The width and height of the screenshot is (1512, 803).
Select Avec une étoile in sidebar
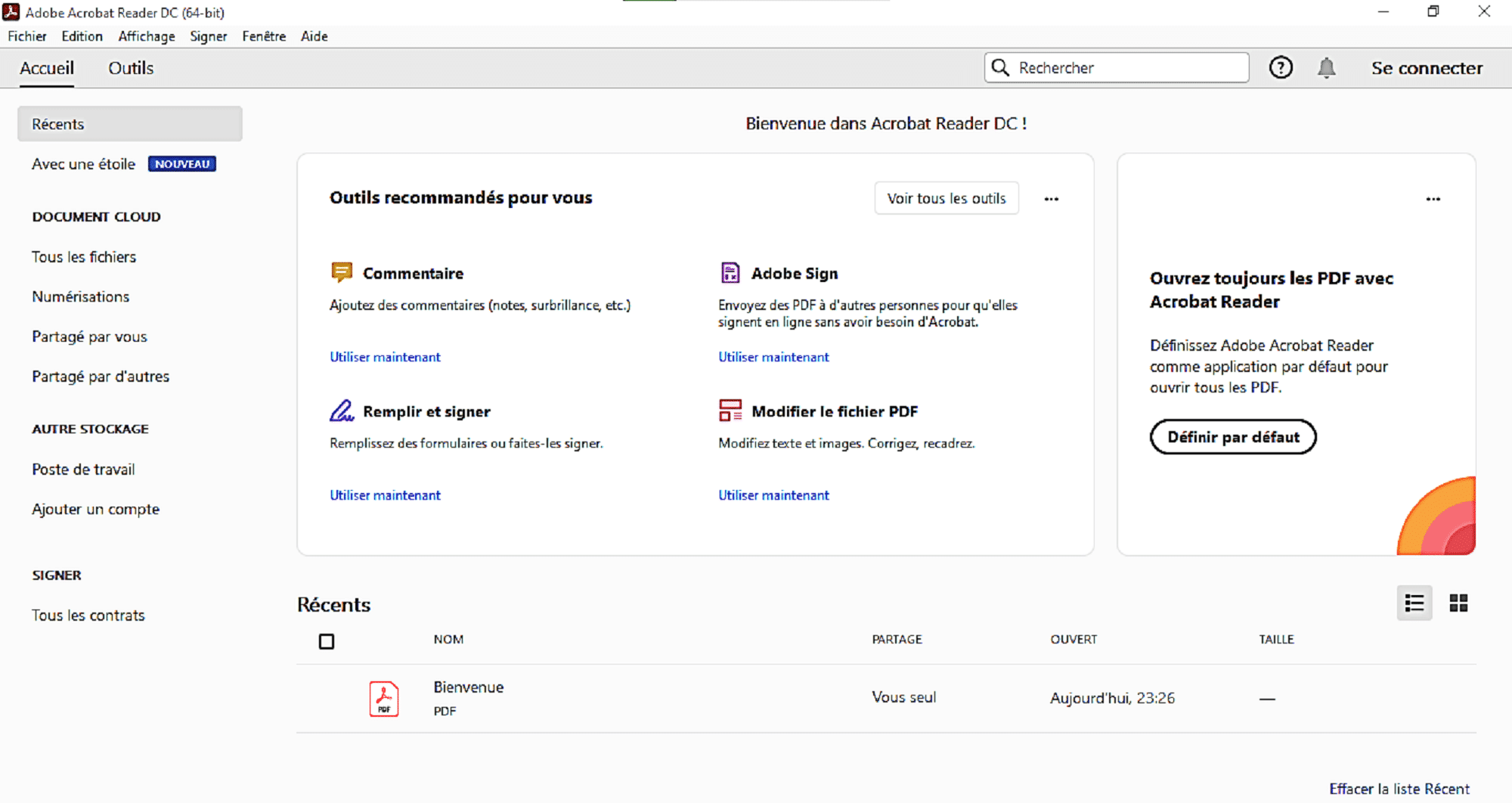(83, 164)
